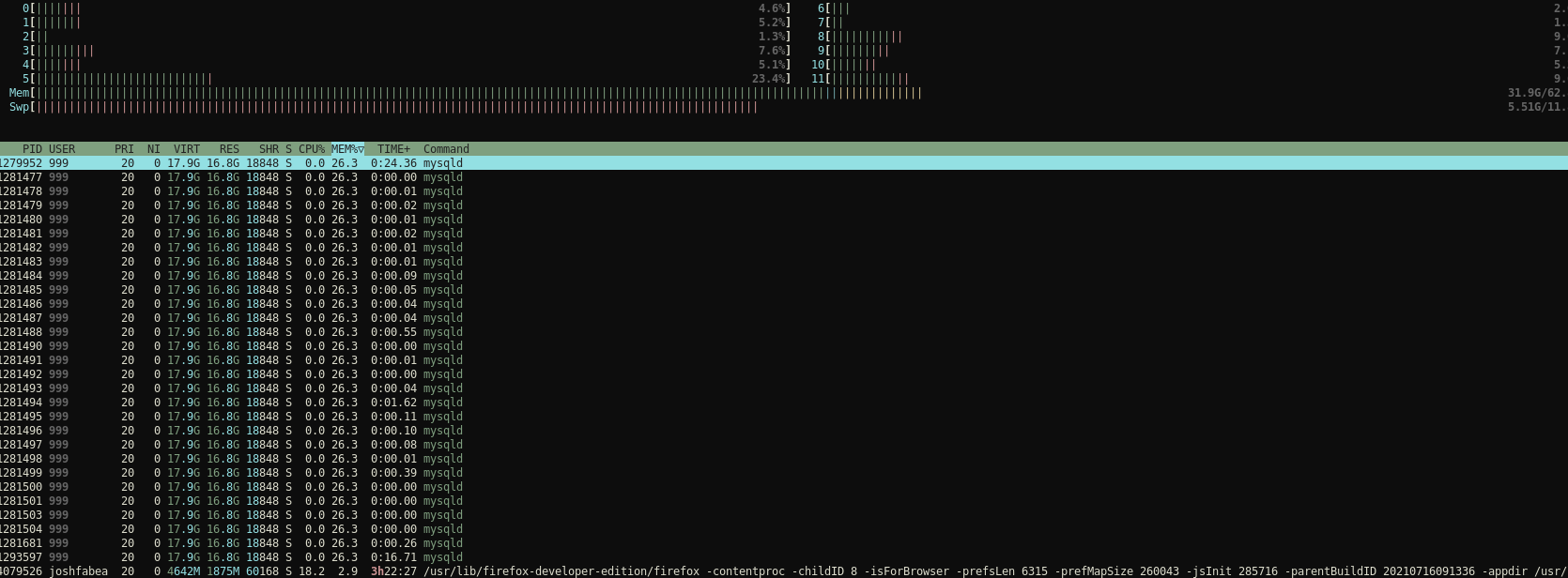Select mysqld thread with PID 1281501

pos(784,501)
